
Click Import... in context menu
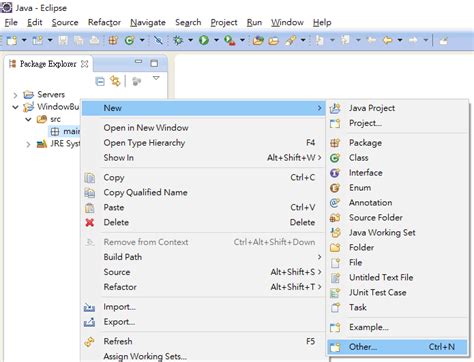click(203, 307)
